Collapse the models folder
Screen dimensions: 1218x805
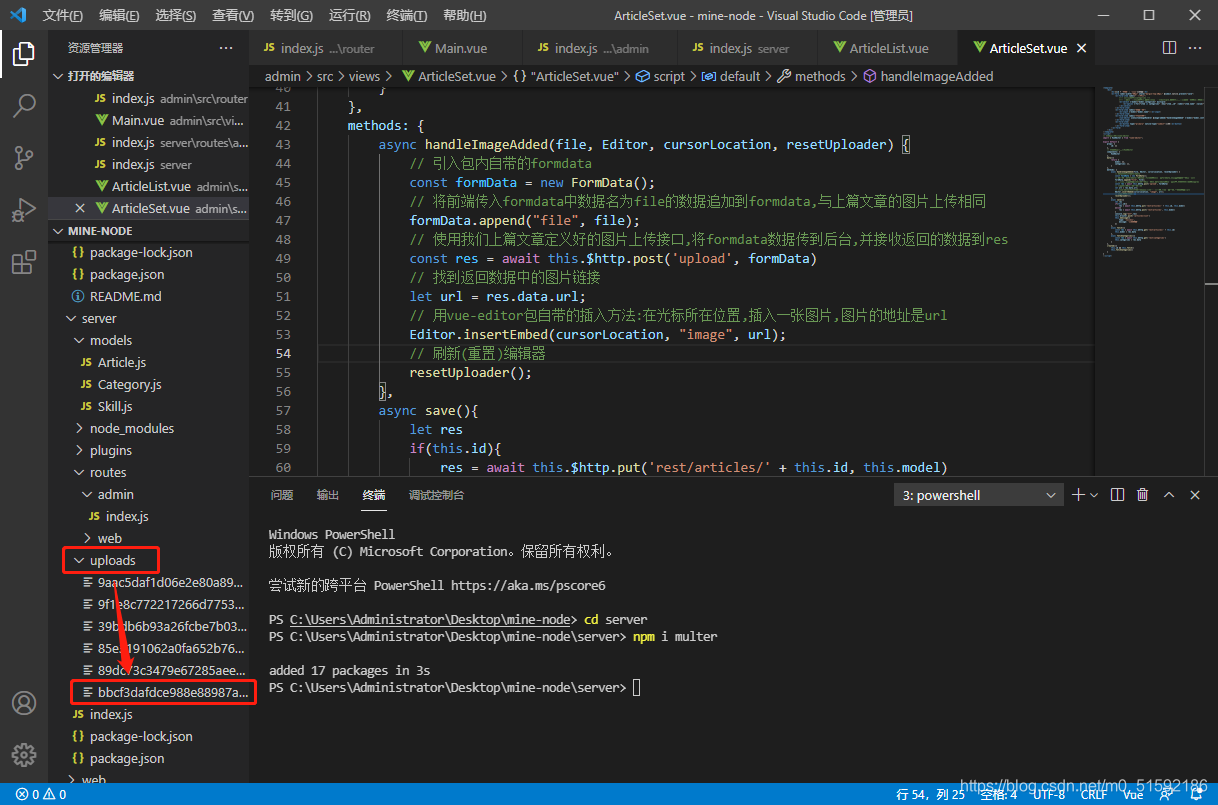tap(110, 340)
